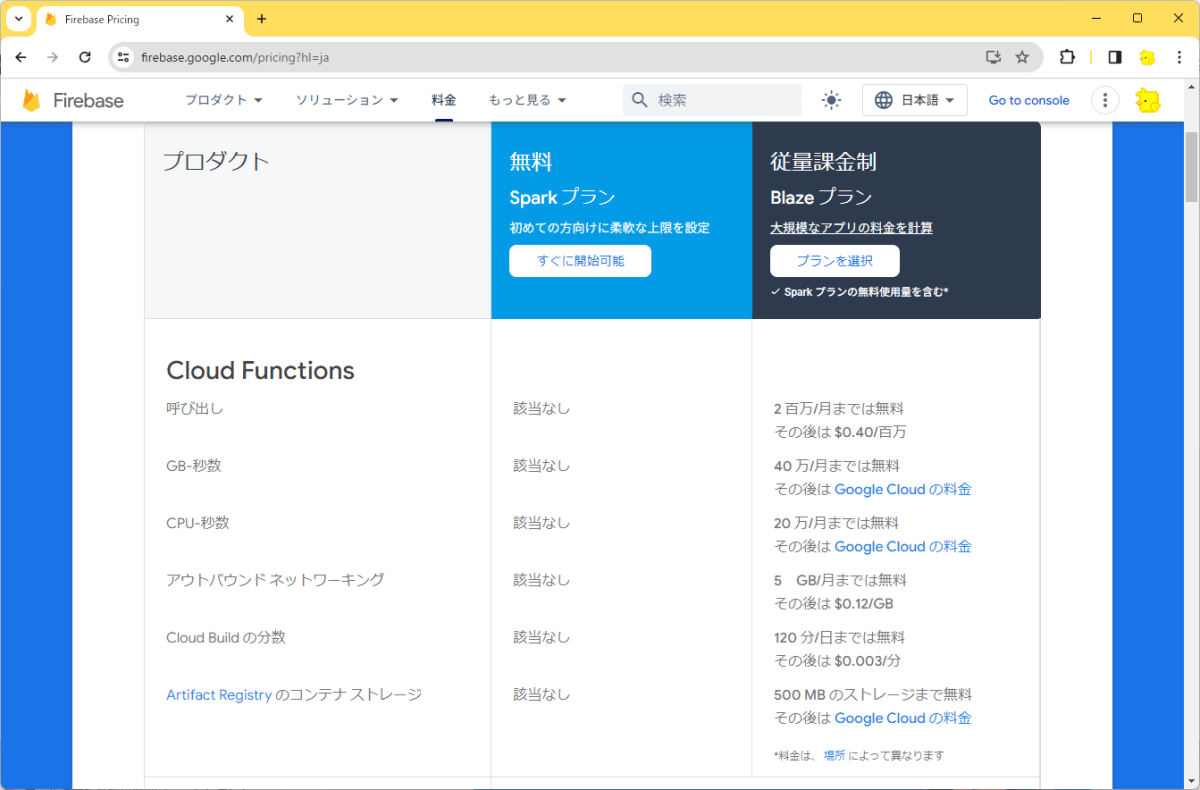The image size is (1200, 790).
Task: Click the CPU-秒数 row label
Action: pyautogui.click(x=197, y=523)
